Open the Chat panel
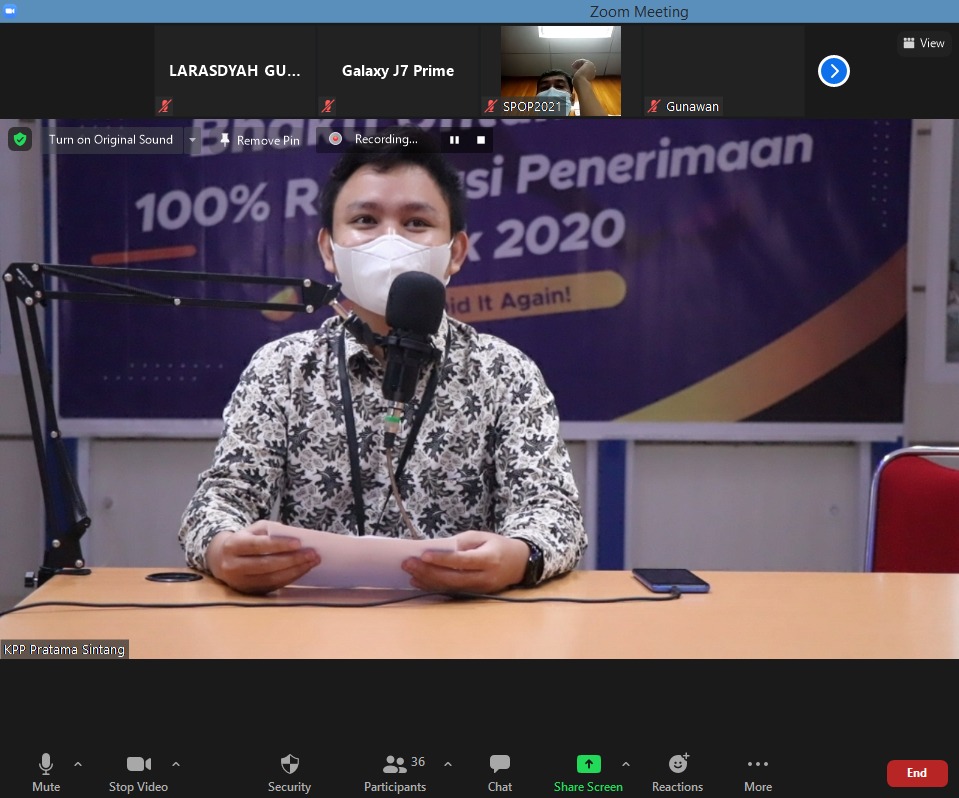The width and height of the screenshot is (959, 798). point(500,772)
